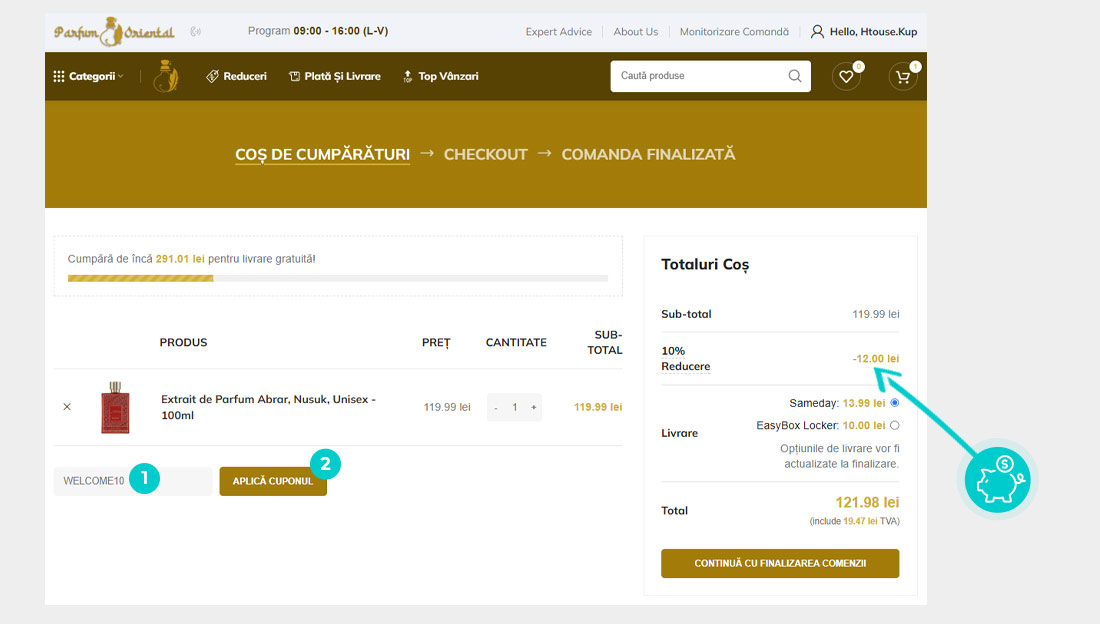Open the perfume product thumbnail
The image size is (1100, 624).
tap(115, 407)
